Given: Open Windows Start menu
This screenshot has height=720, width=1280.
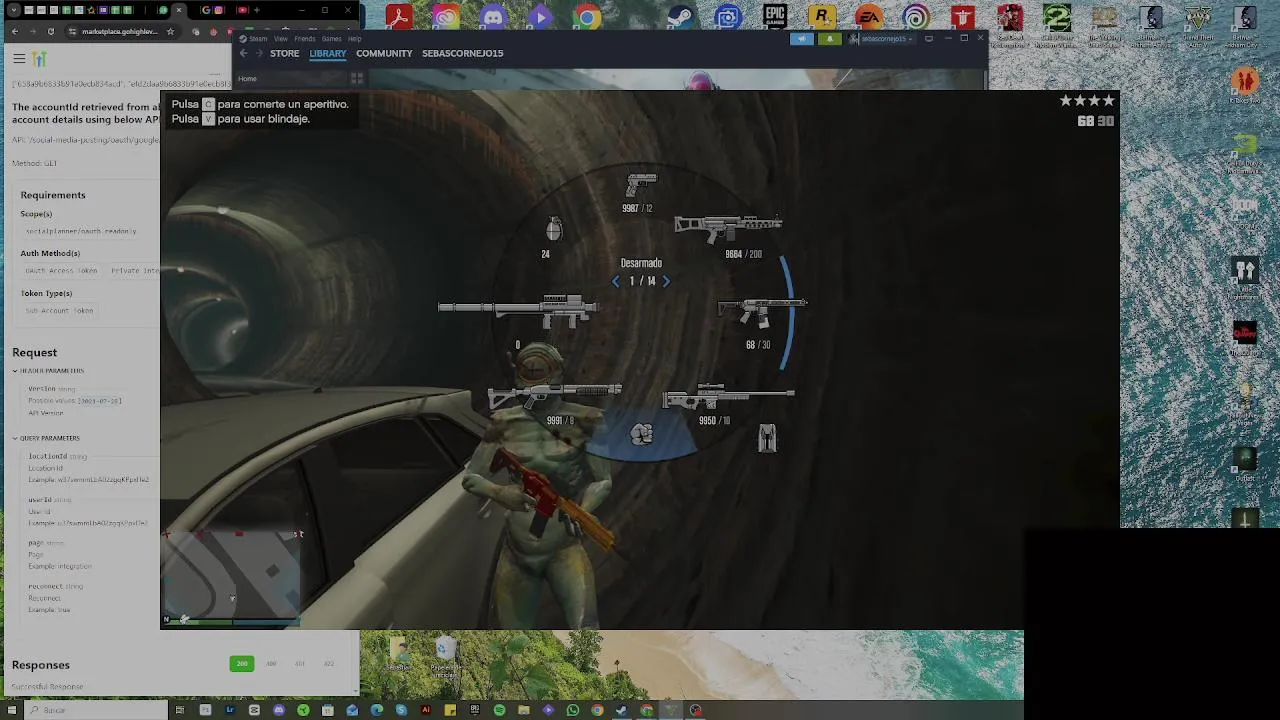Looking at the screenshot, I should pos(10,710).
